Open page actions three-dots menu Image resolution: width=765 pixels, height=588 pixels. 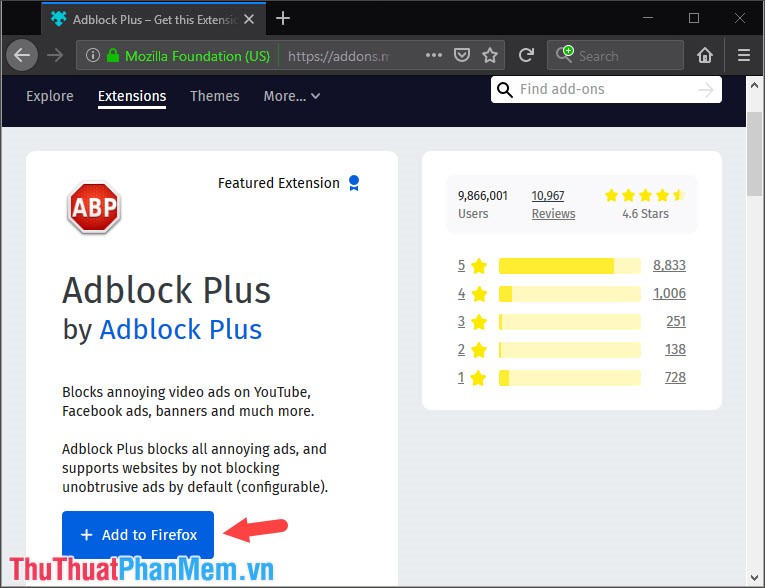coord(434,55)
